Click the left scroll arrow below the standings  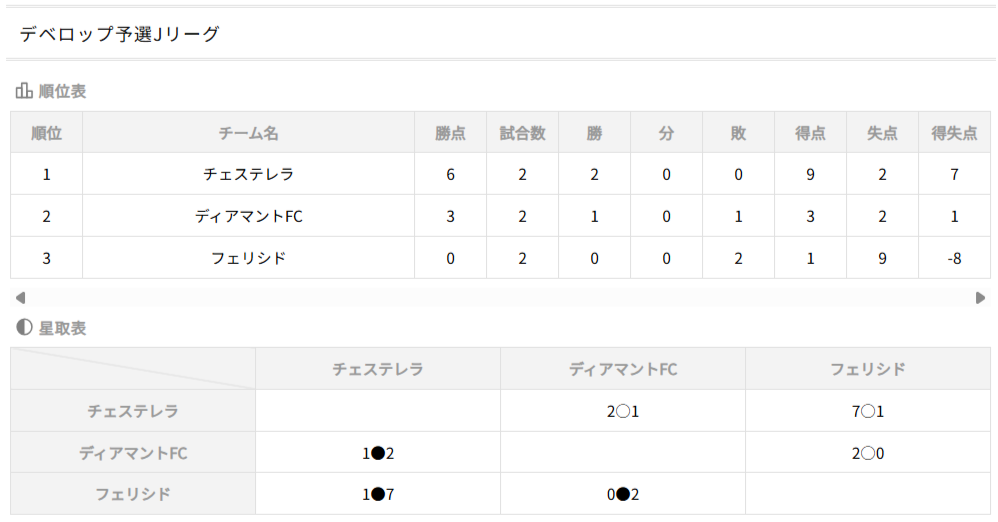pyautogui.click(x=20, y=298)
